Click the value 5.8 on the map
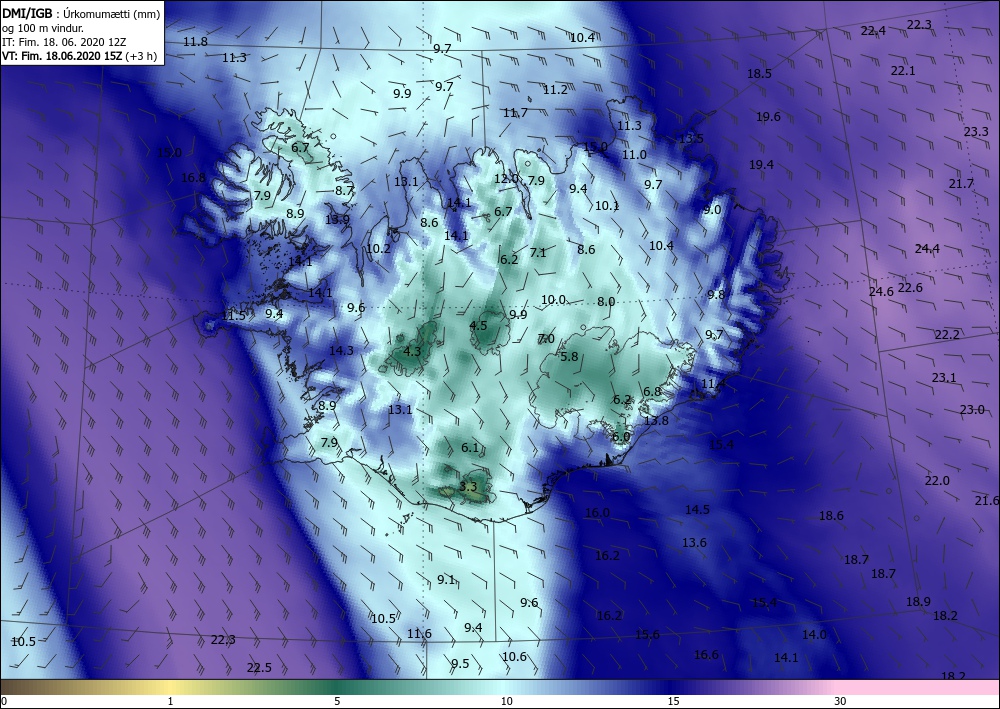Screen dimensions: 1000x709 pyautogui.click(x=569, y=357)
